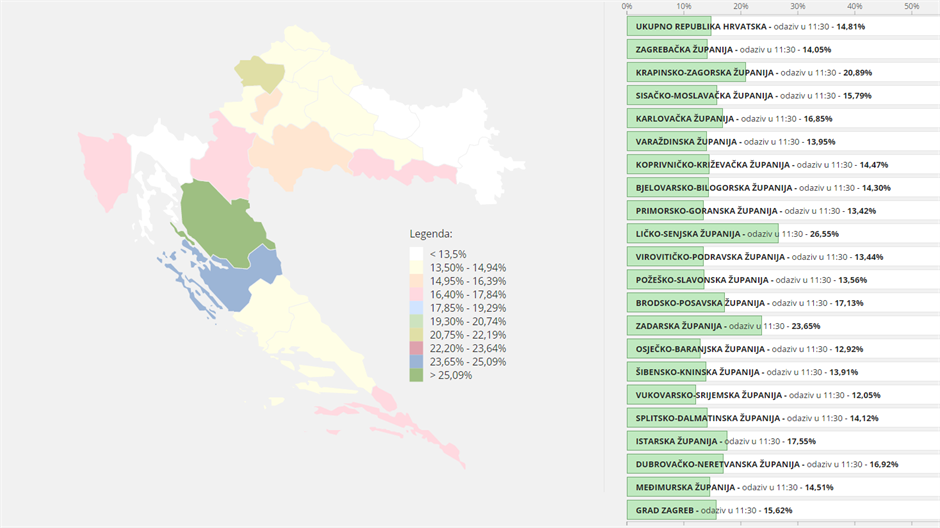The width and height of the screenshot is (940, 528).
Task: Click the blue '23,65% - 25,09%' legend swatch
Action: (x=416, y=361)
